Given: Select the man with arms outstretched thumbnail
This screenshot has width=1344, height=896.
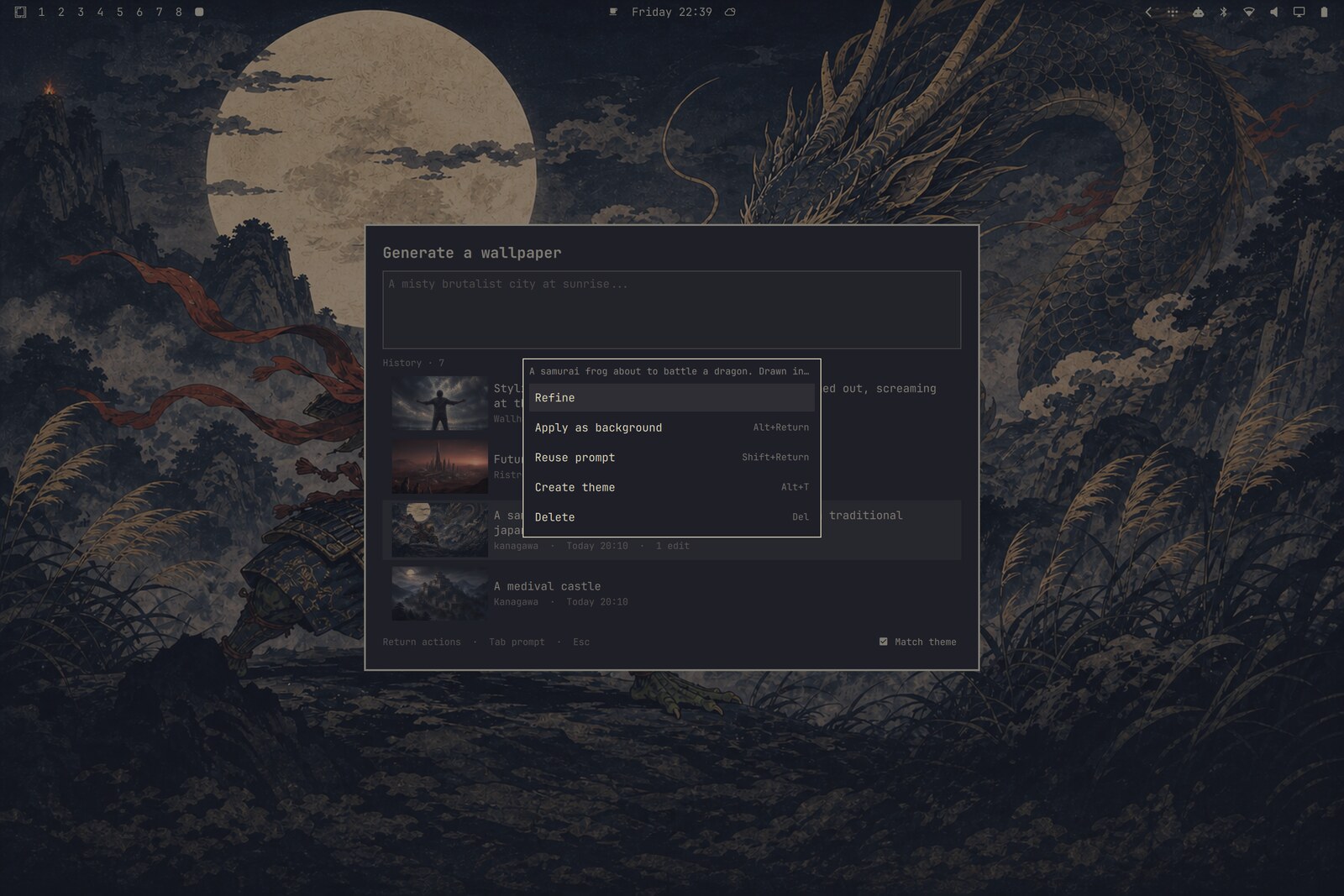Looking at the screenshot, I should tap(439, 403).
